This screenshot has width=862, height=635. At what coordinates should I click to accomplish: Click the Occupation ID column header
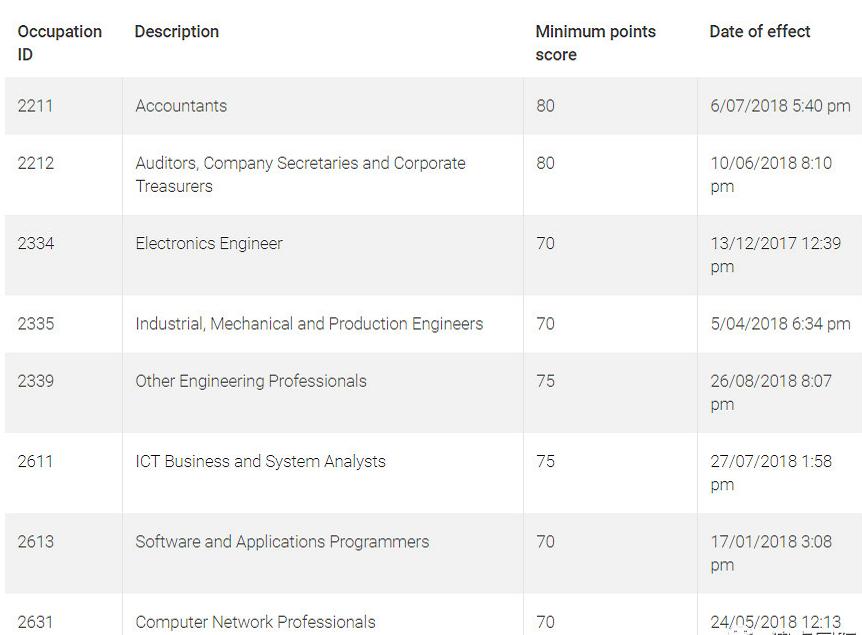click(x=59, y=43)
